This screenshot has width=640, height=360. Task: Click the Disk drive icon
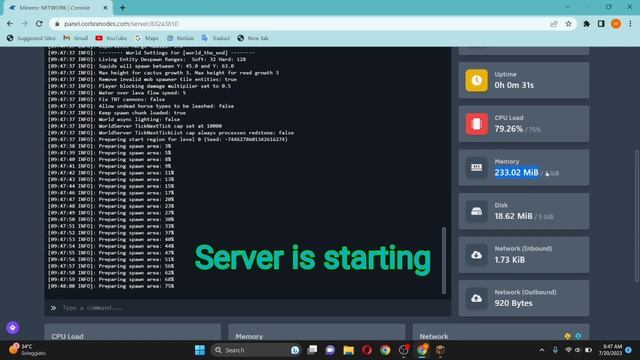[x=476, y=211]
